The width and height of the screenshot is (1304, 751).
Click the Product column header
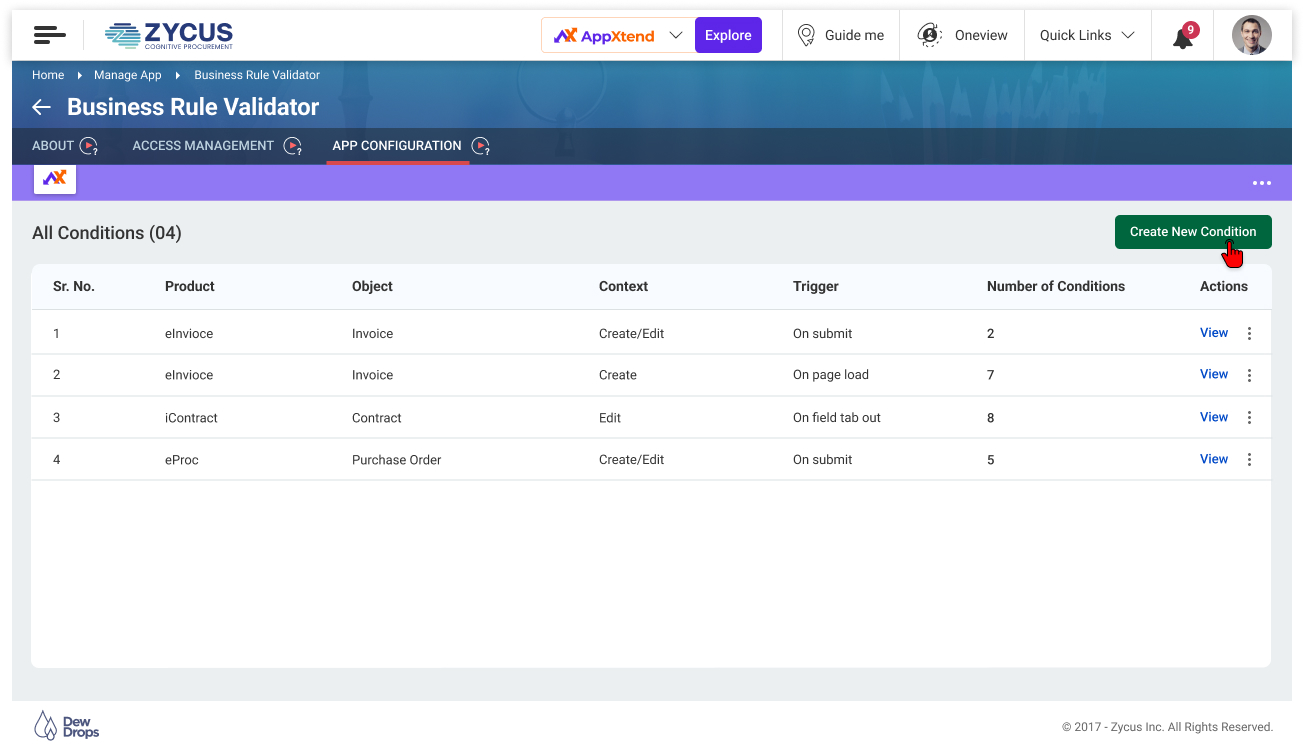click(190, 286)
